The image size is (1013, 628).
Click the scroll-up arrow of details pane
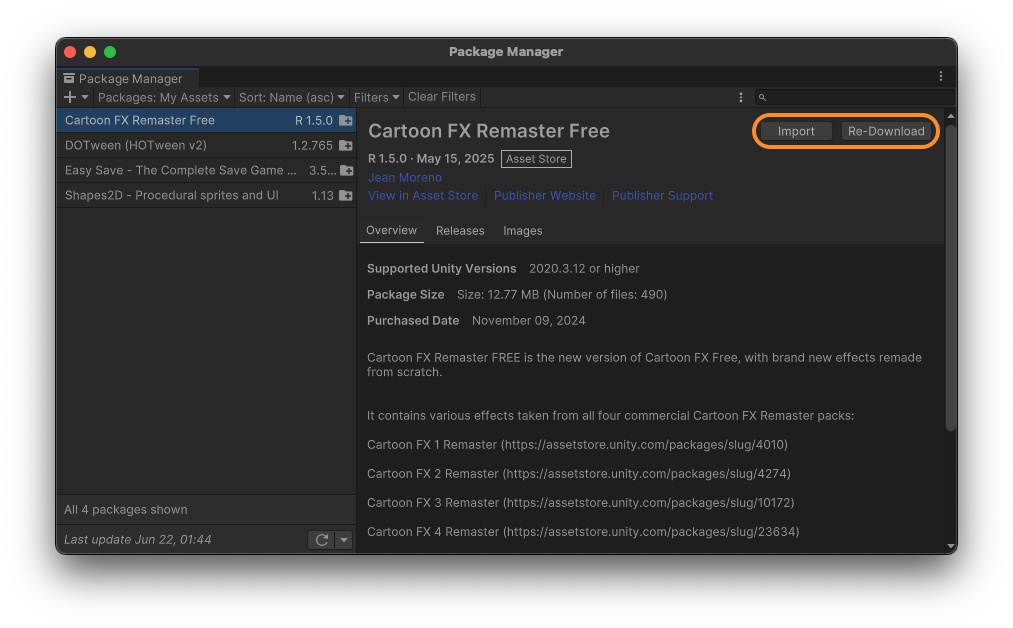[x=950, y=116]
